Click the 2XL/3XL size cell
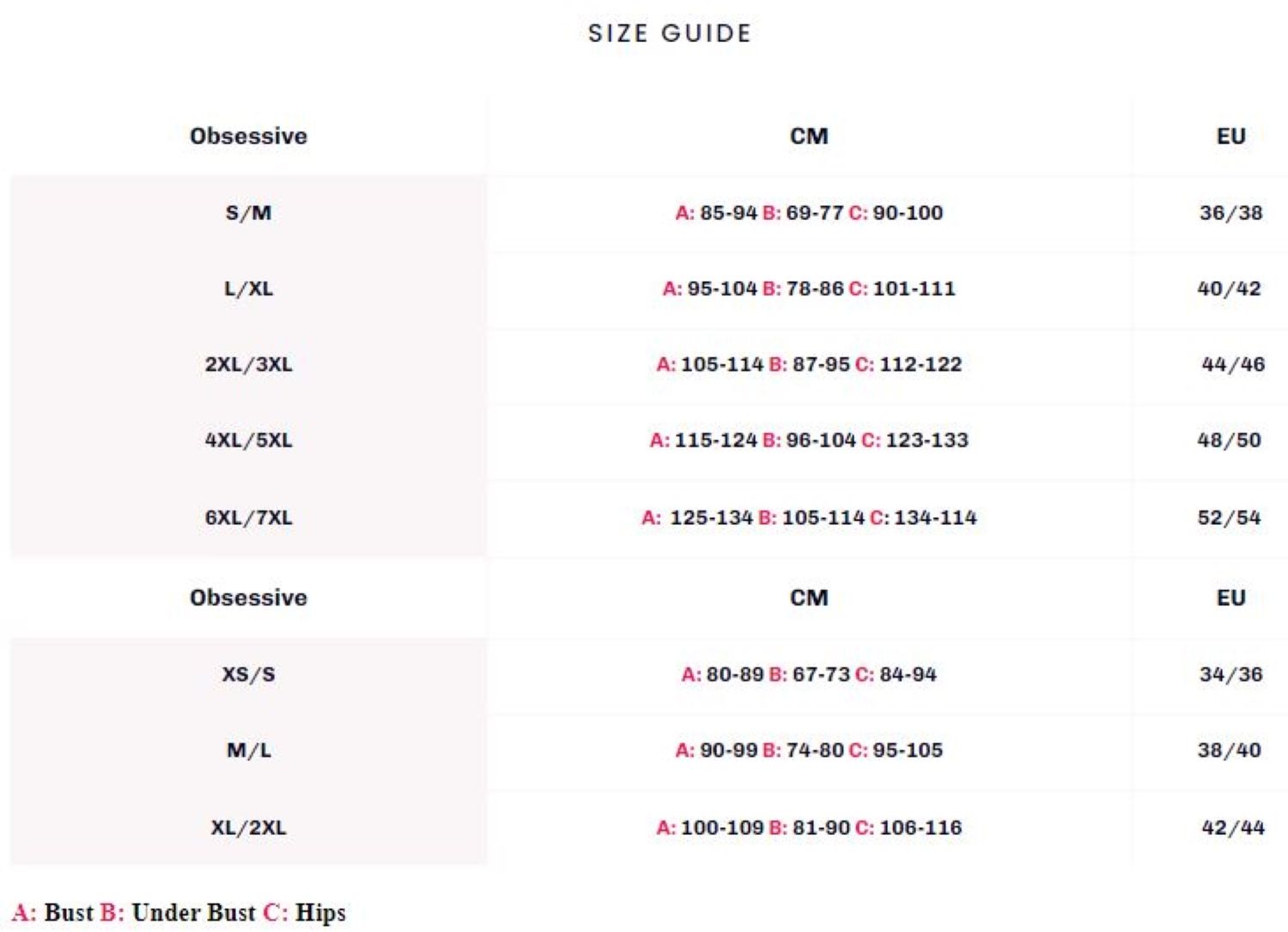 [248, 364]
